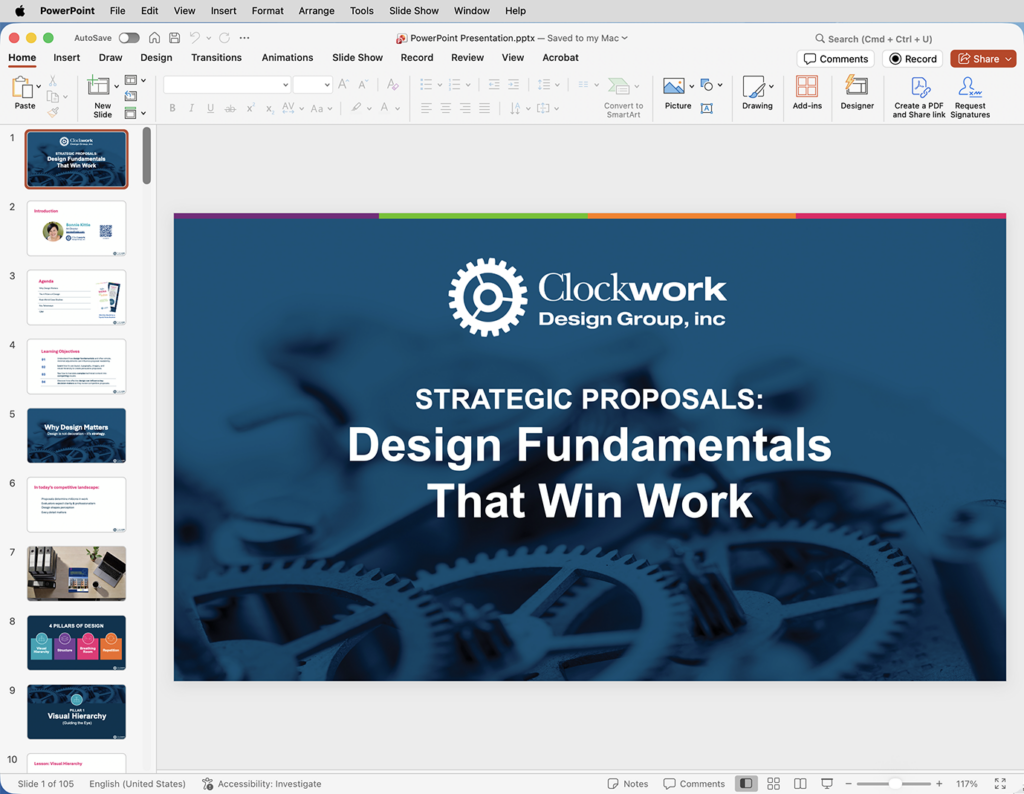Open the Format menu in menu bar
The width and height of the screenshot is (1024, 794).
coord(268,10)
